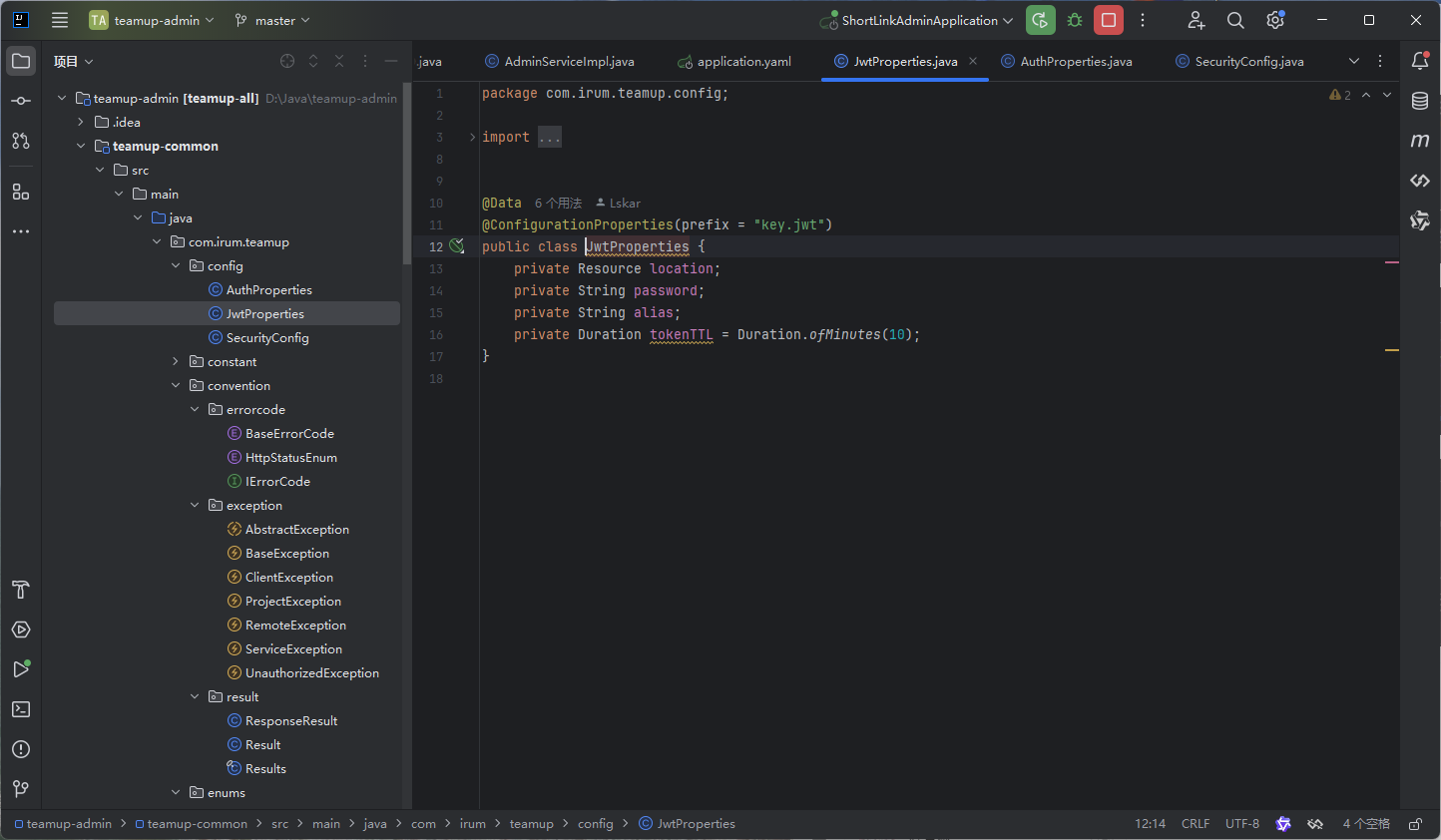Expand the constant package
The image size is (1441, 840).
pos(176,361)
